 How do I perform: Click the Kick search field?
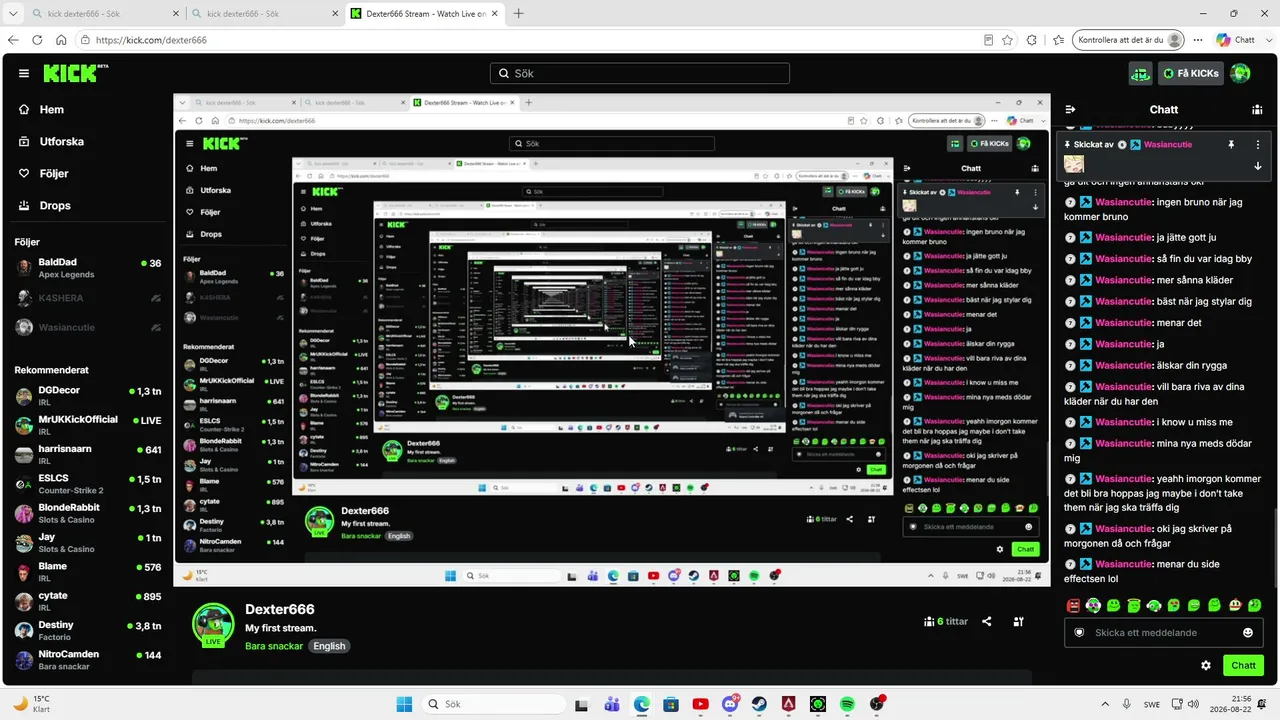point(640,73)
